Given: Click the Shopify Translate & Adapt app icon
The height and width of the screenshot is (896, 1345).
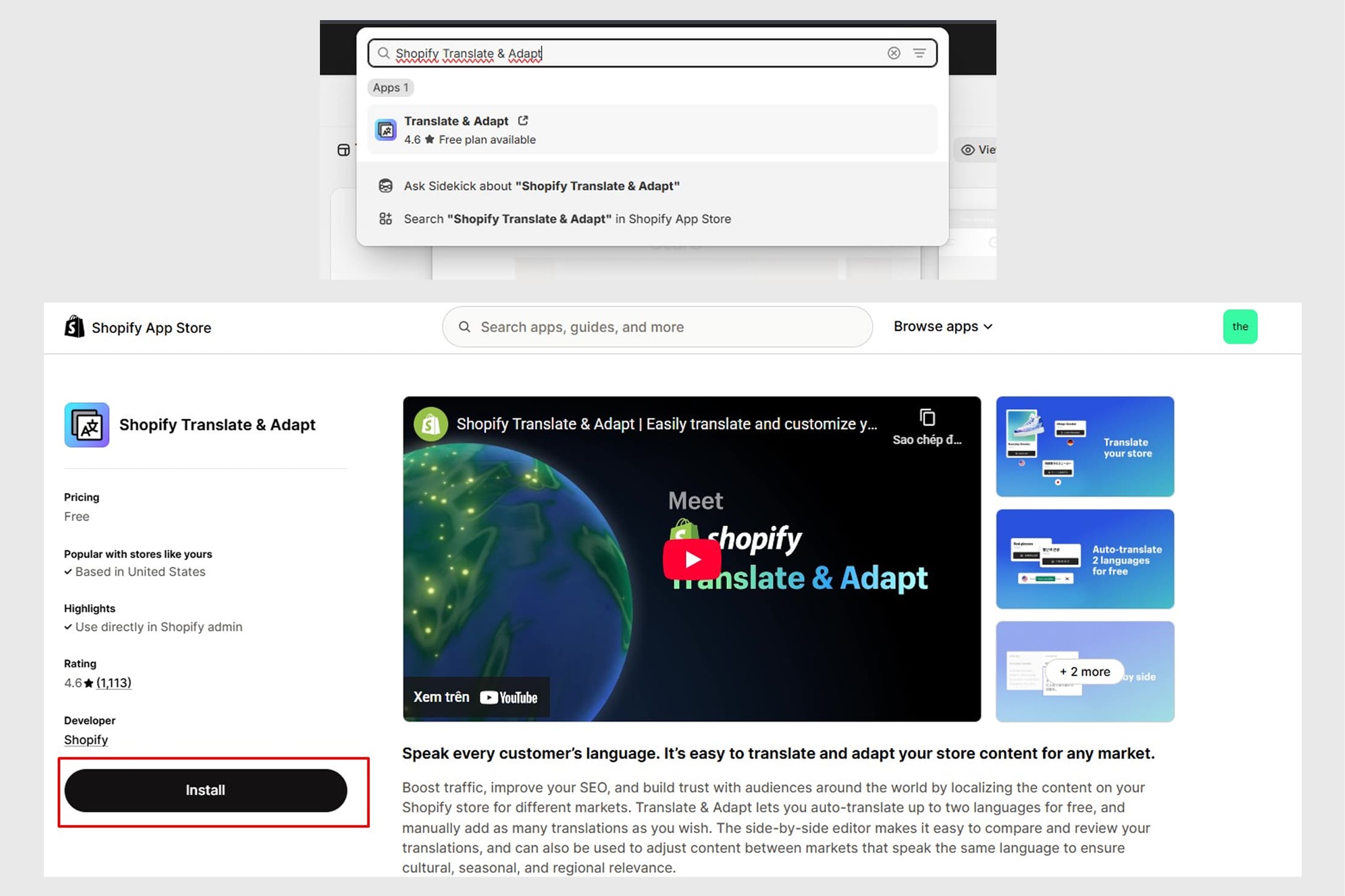Looking at the screenshot, I should point(87,425).
